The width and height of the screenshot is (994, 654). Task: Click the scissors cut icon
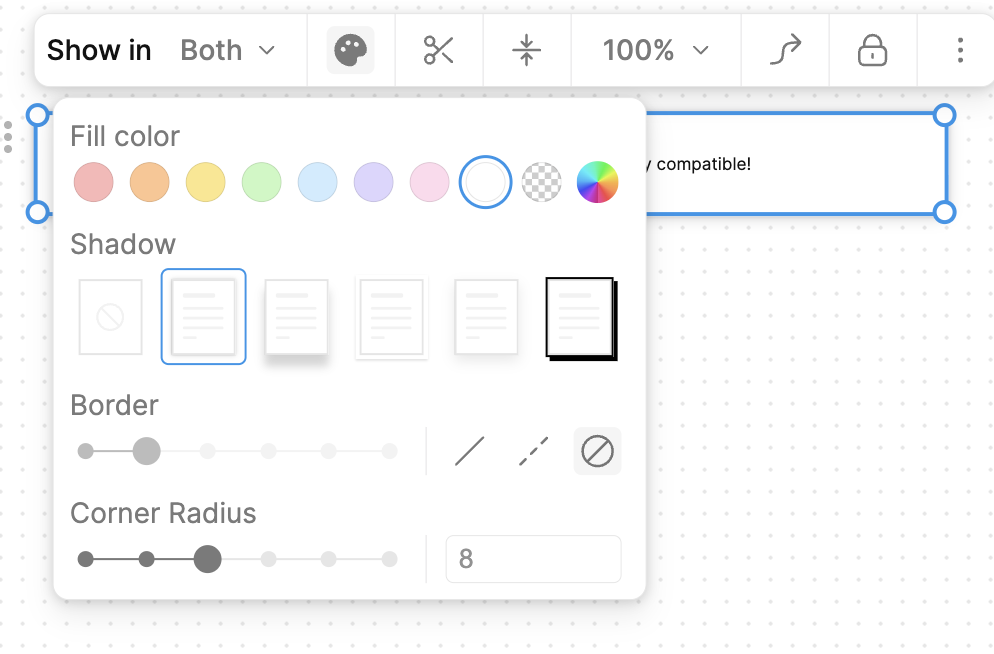(439, 50)
